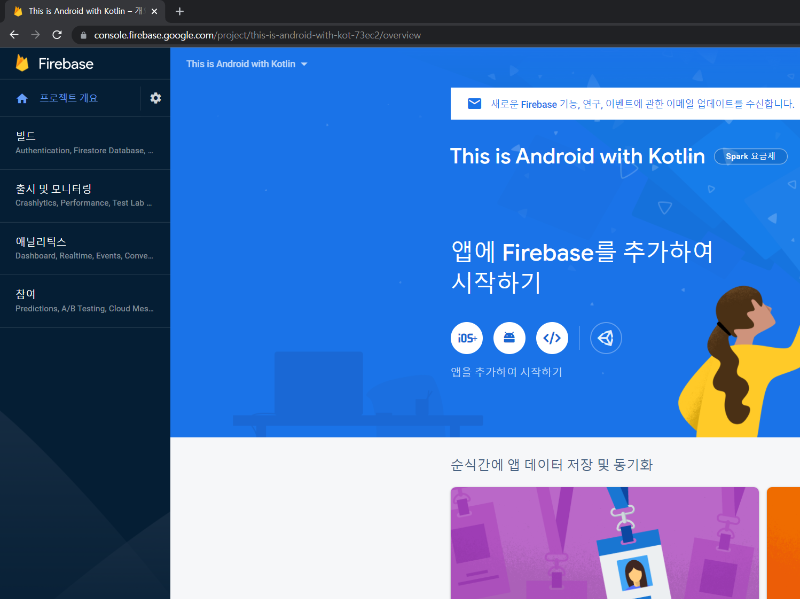Close the This is Android with Kotlin tab
Viewport: 800px width, 599px height.
tap(155, 11)
